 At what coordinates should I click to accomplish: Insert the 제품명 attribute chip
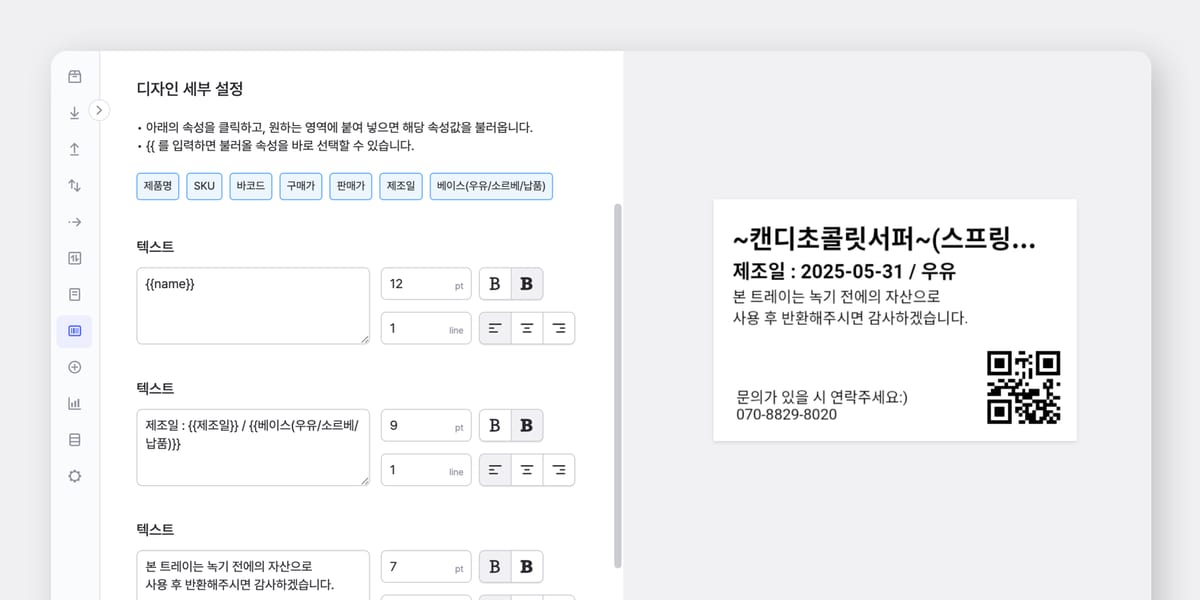coord(157,186)
